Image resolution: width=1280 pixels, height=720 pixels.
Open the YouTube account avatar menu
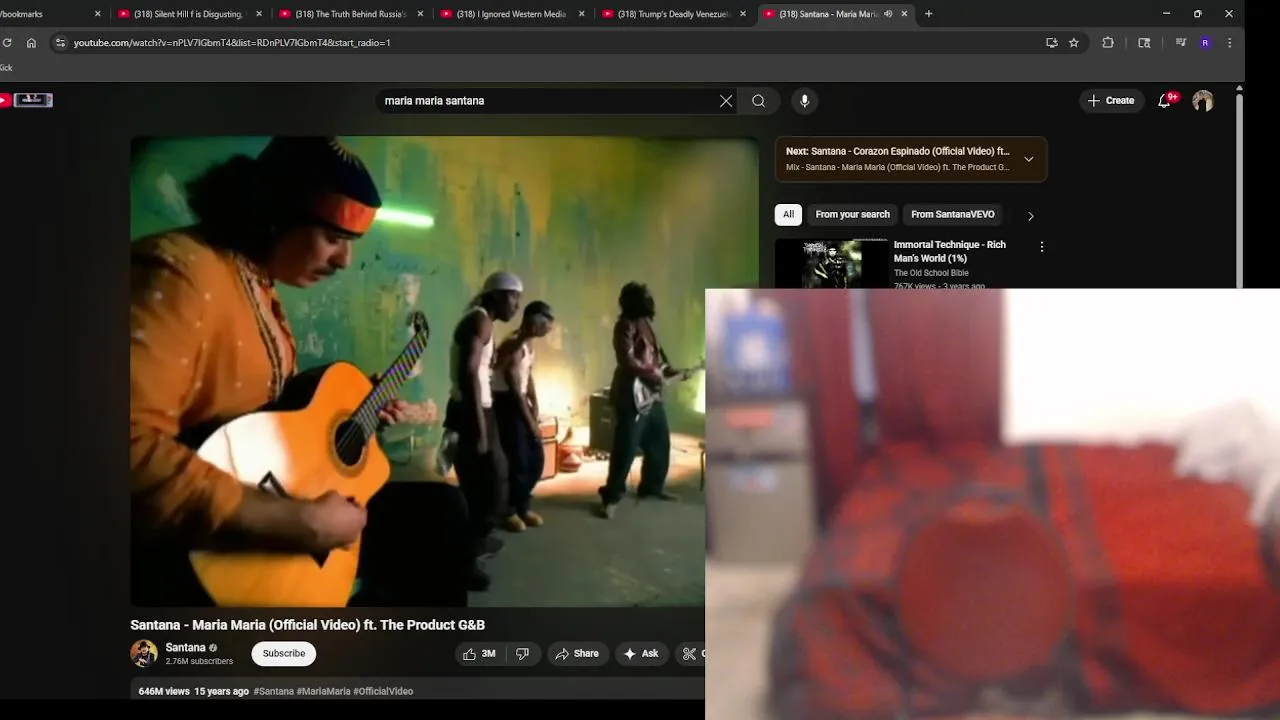1203,101
